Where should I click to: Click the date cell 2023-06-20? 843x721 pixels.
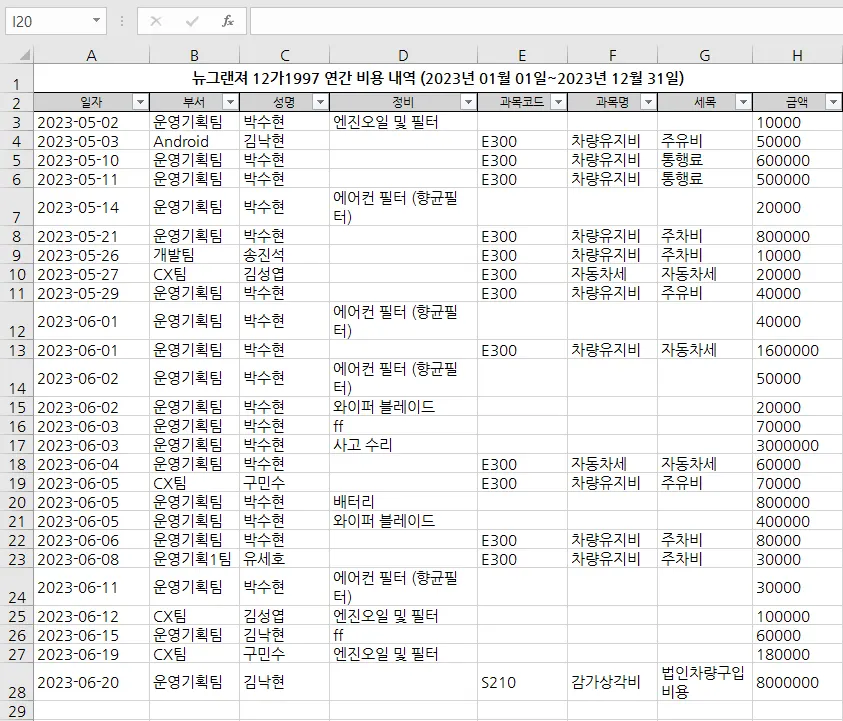91,682
